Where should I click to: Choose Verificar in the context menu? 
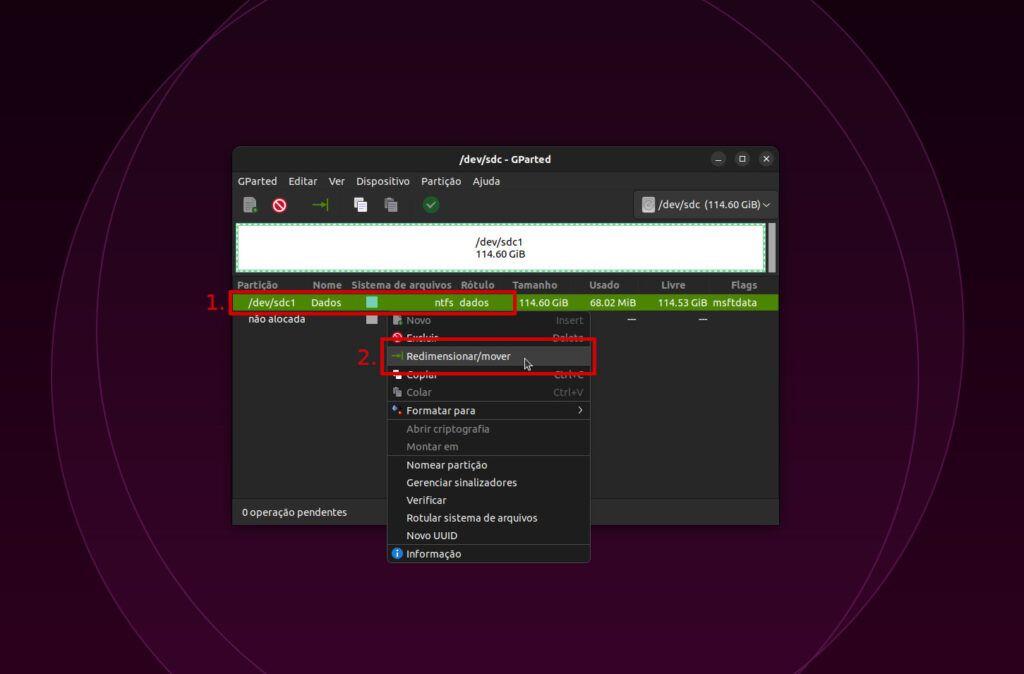pos(488,500)
